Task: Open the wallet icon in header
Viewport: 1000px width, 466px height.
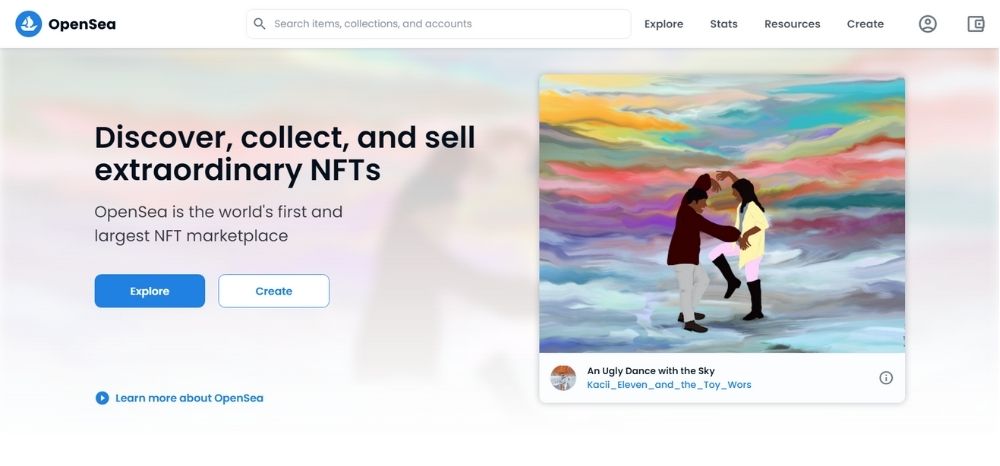Action: tap(976, 24)
